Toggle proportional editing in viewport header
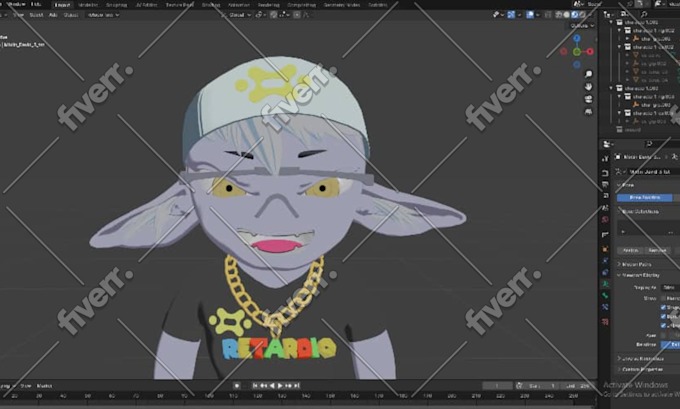680x409 pixels. click(297, 15)
